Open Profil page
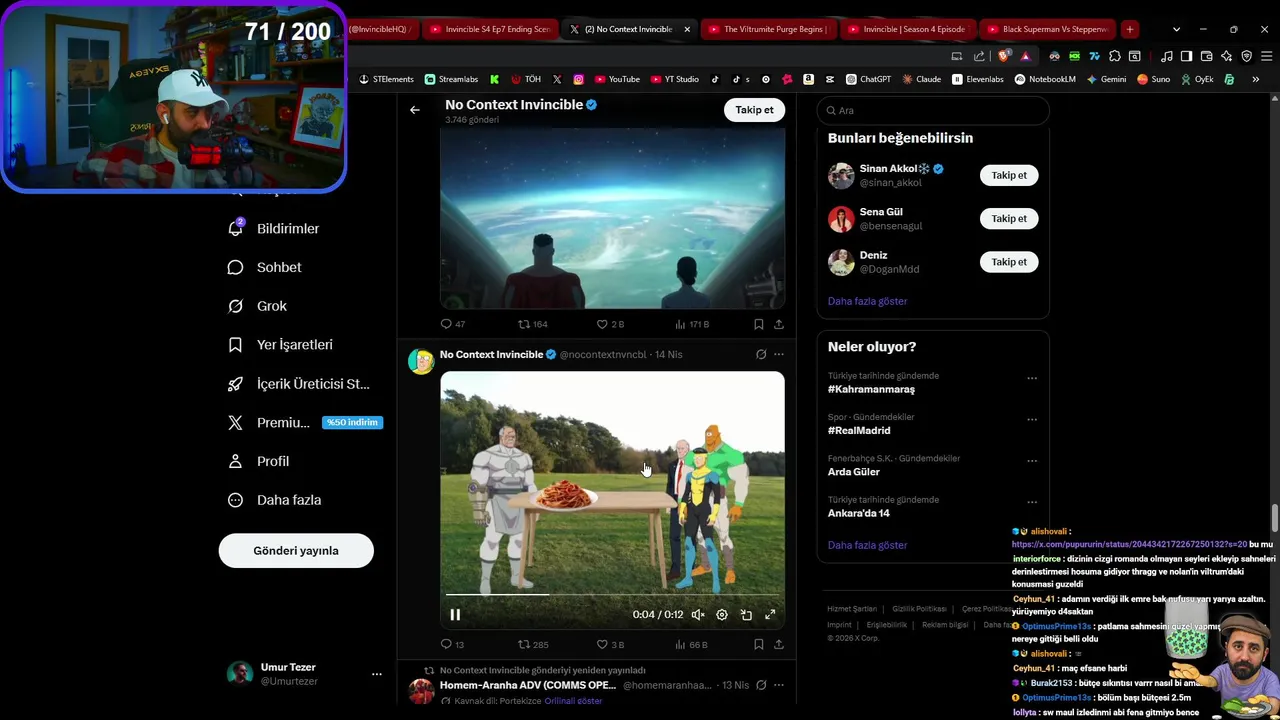 coord(258,461)
